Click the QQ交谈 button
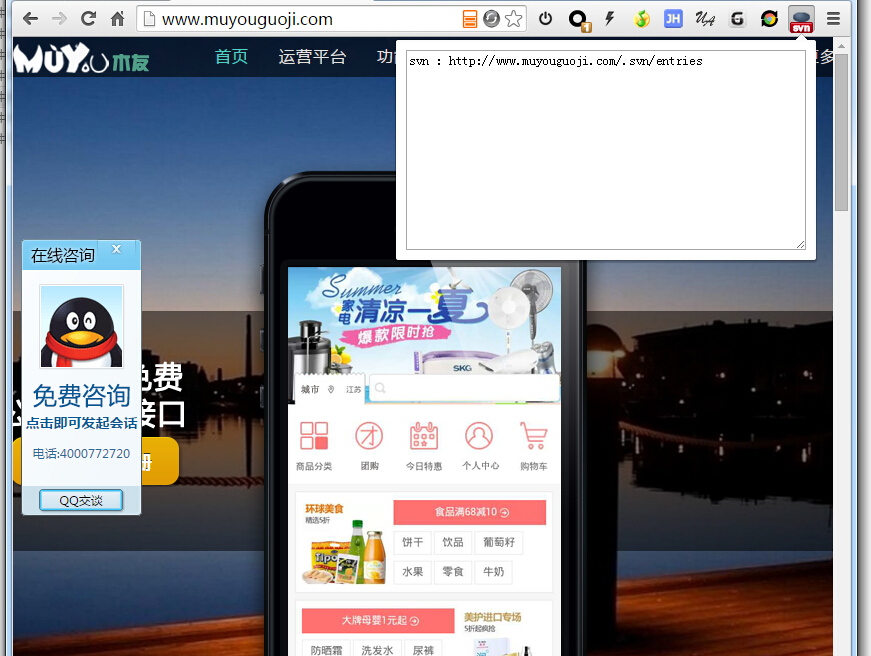The height and width of the screenshot is (656, 871). pos(81,500)
